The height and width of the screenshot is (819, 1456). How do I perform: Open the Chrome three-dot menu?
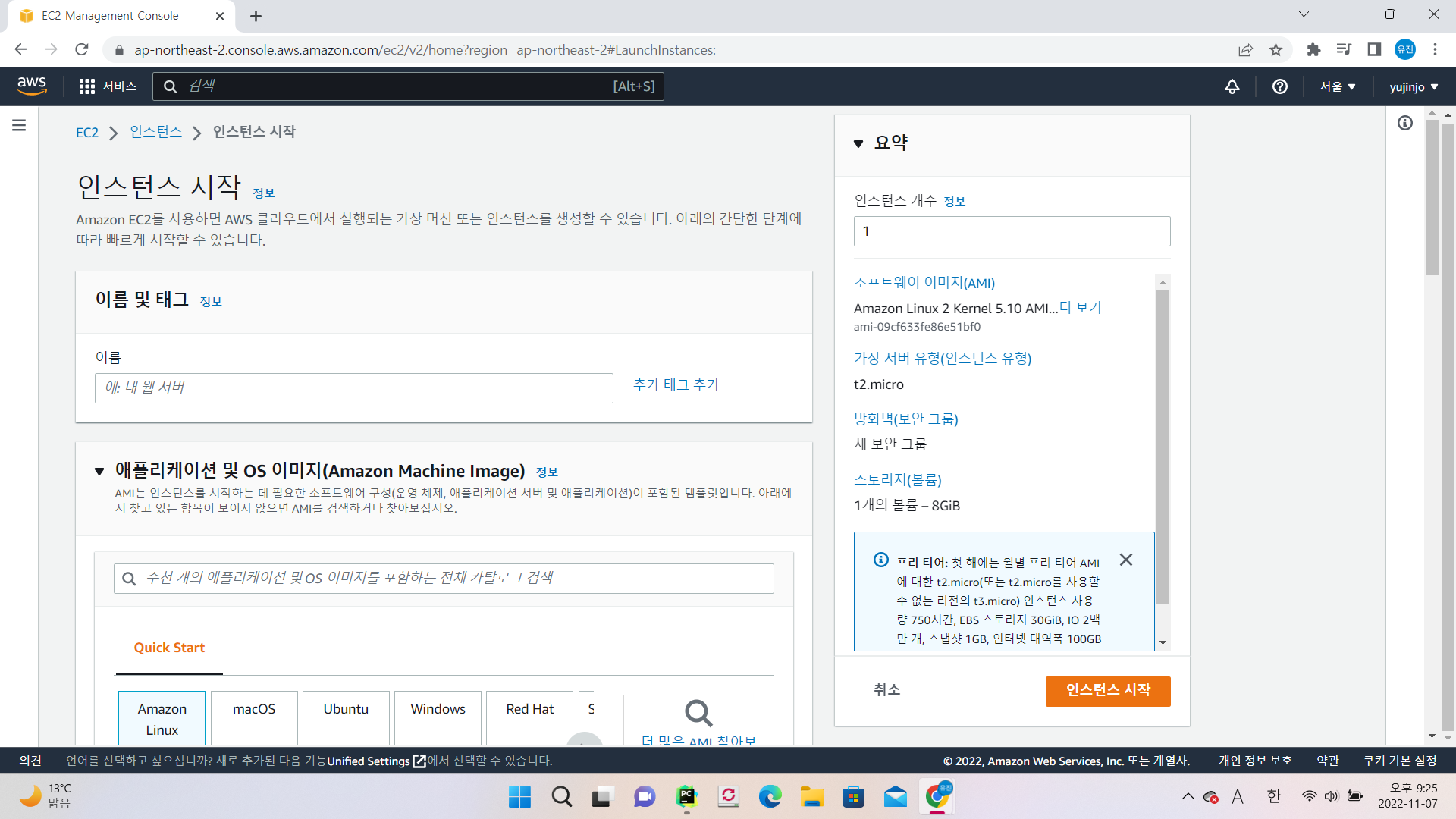click(1435, 50)
